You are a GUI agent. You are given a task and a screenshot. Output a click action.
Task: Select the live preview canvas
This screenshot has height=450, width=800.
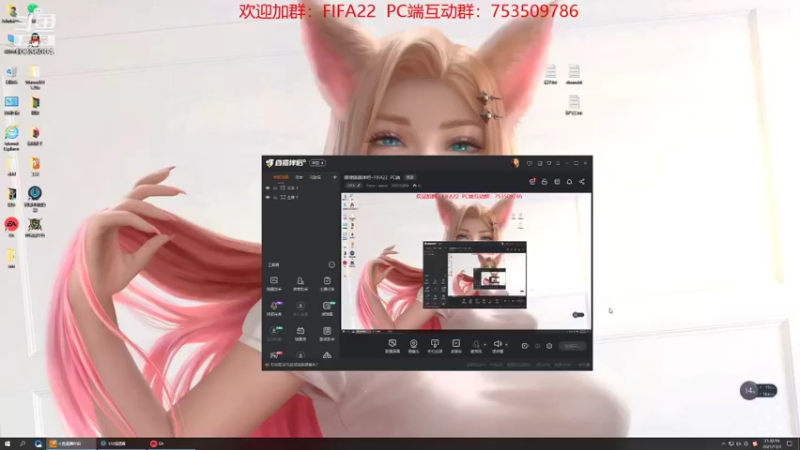pyautogui.click(x=466, y=261)
